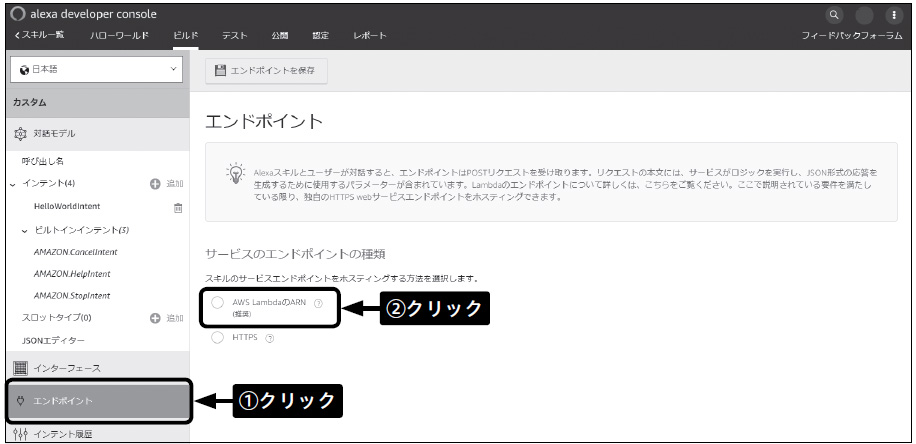Viewport: 916px width, 444px height.
Task: Select the カスタム section header
Action: pos(98,103)
